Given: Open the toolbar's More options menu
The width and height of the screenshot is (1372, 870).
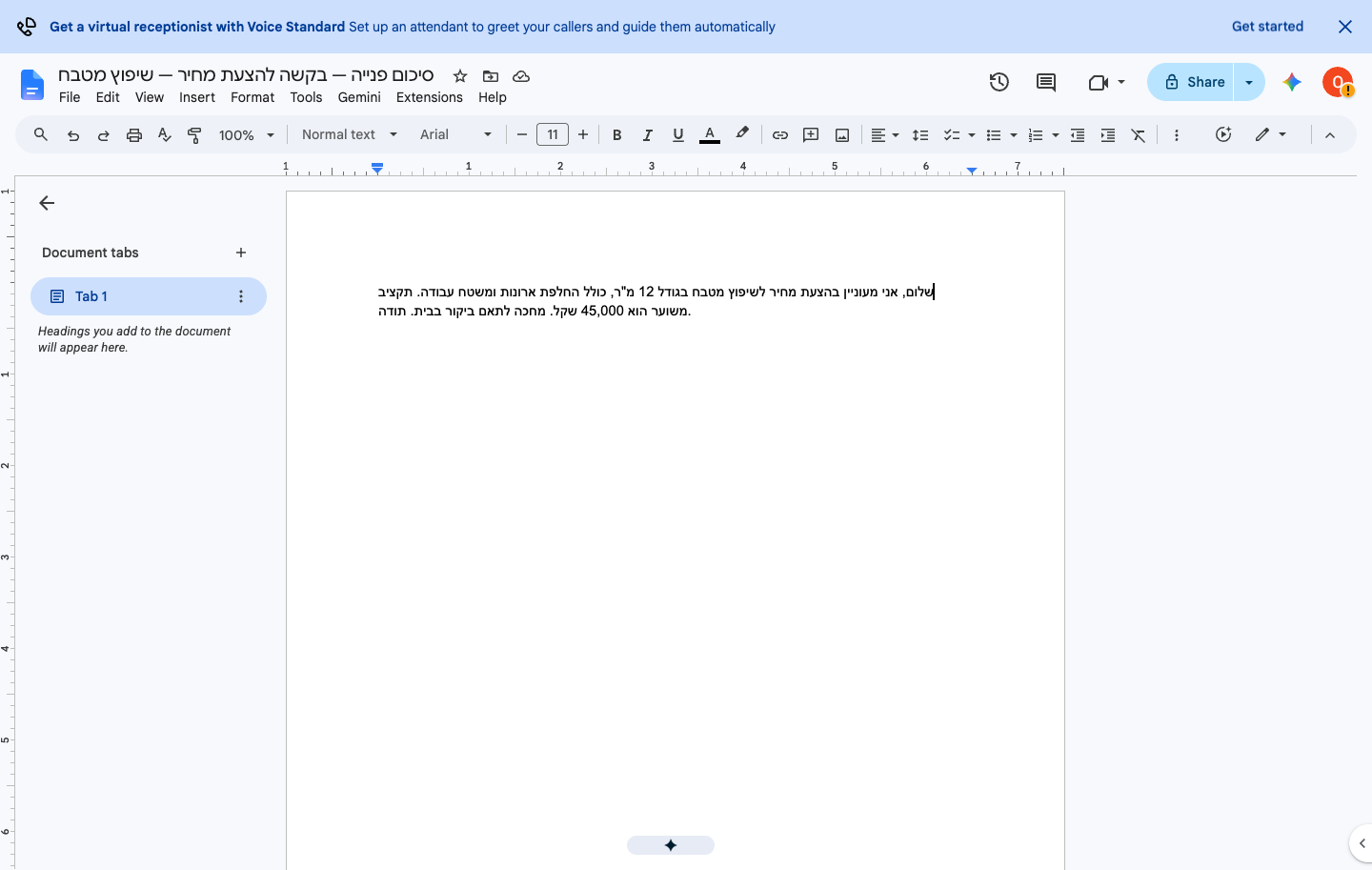Looking at the screenshot, I should pos(1177,135).
